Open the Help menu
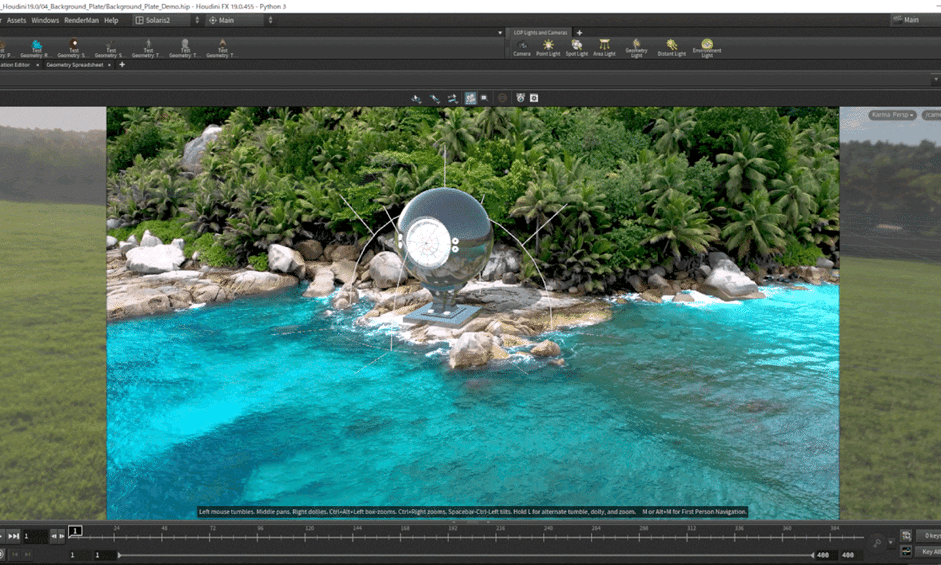The image size is (941, 565). (111, 20)
